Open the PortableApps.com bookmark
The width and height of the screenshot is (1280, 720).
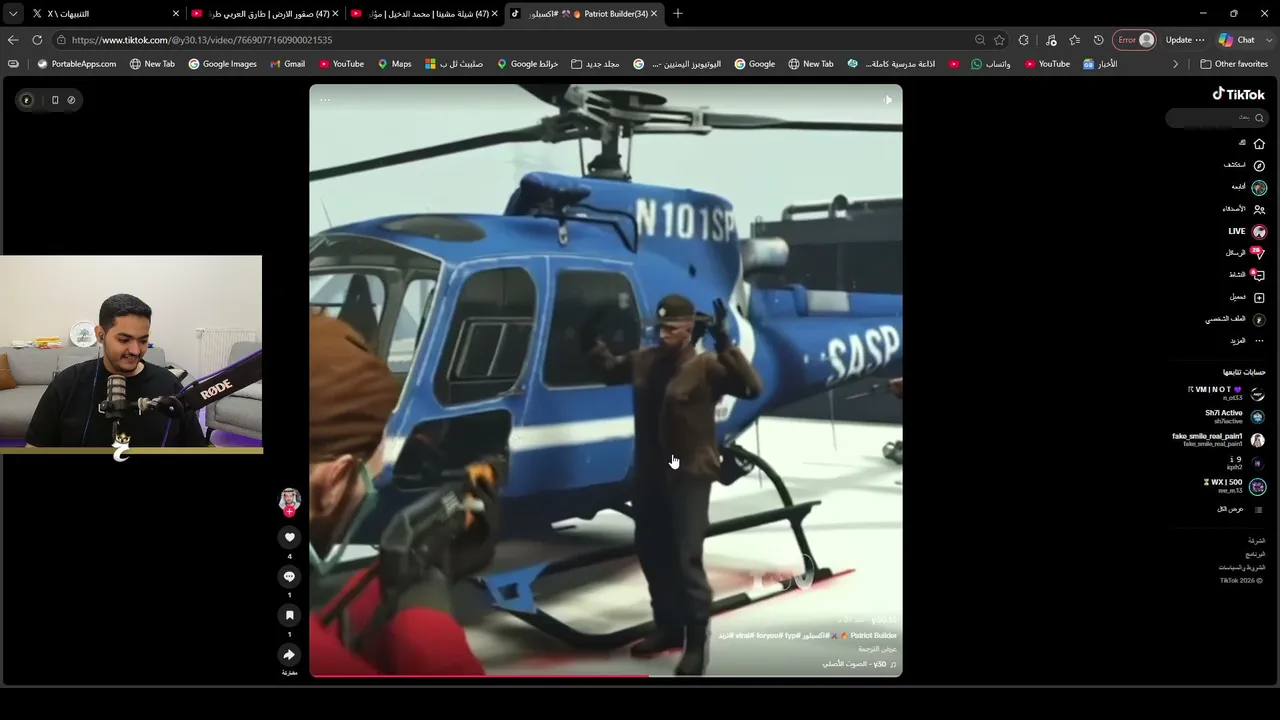76,64
